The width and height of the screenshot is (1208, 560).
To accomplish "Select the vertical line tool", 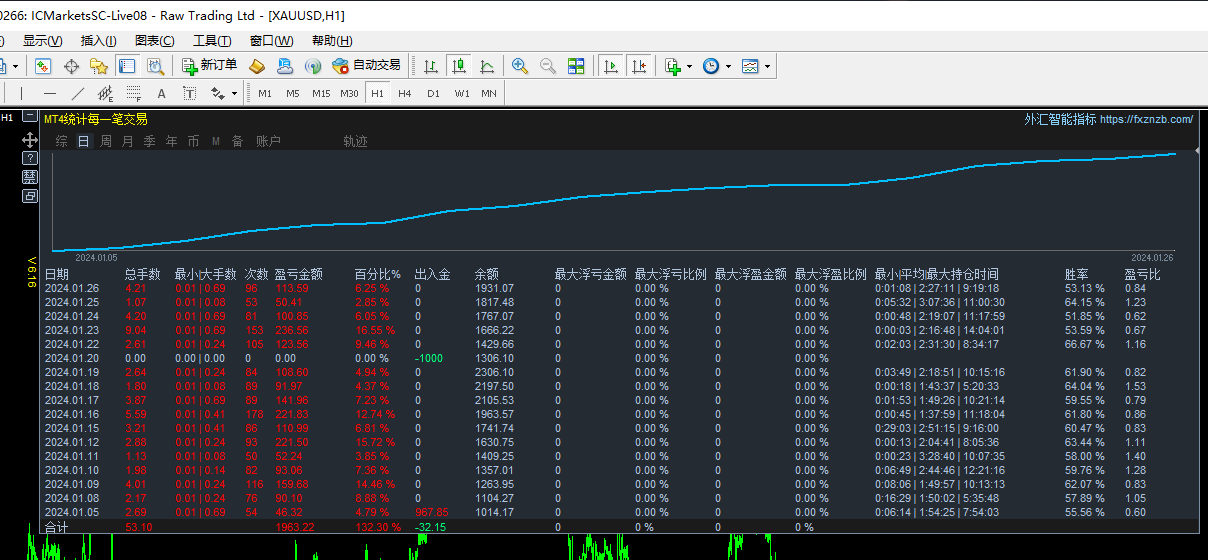I will coord(22,93).
